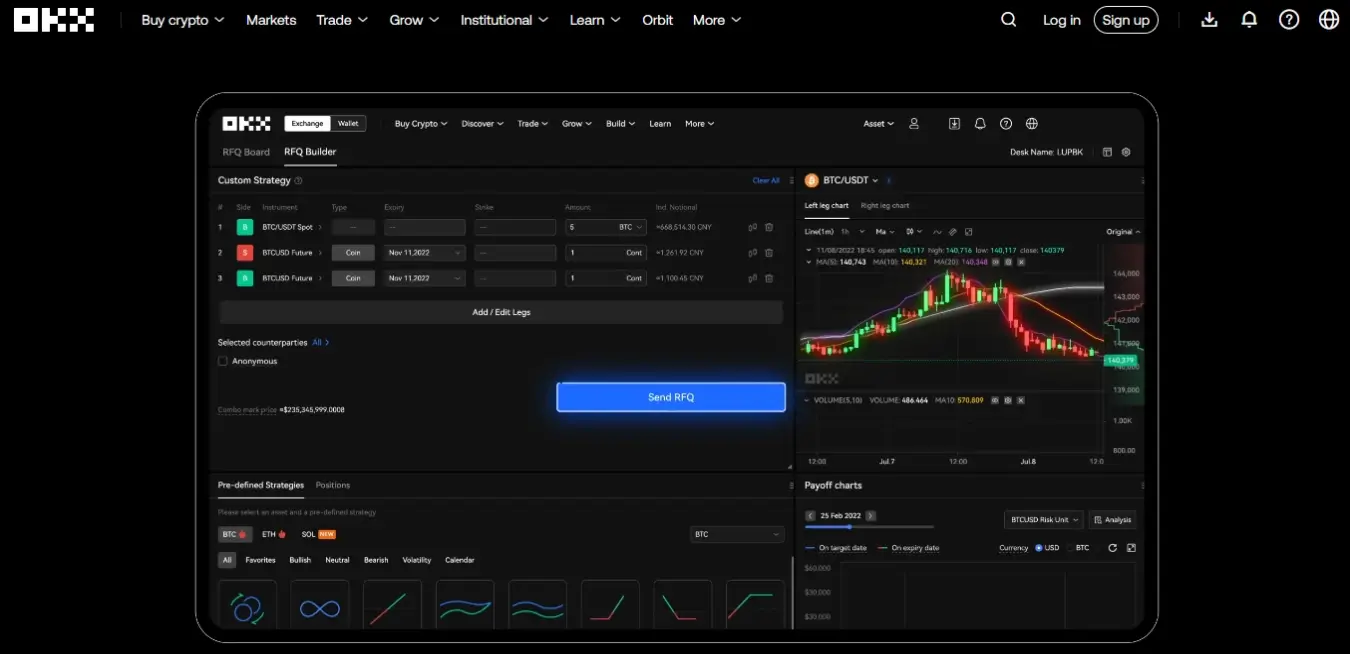Go to the previous date arrow before 25 Feb 2022
The height and width of the screenshot is (654, 1350).
[810, 516]
